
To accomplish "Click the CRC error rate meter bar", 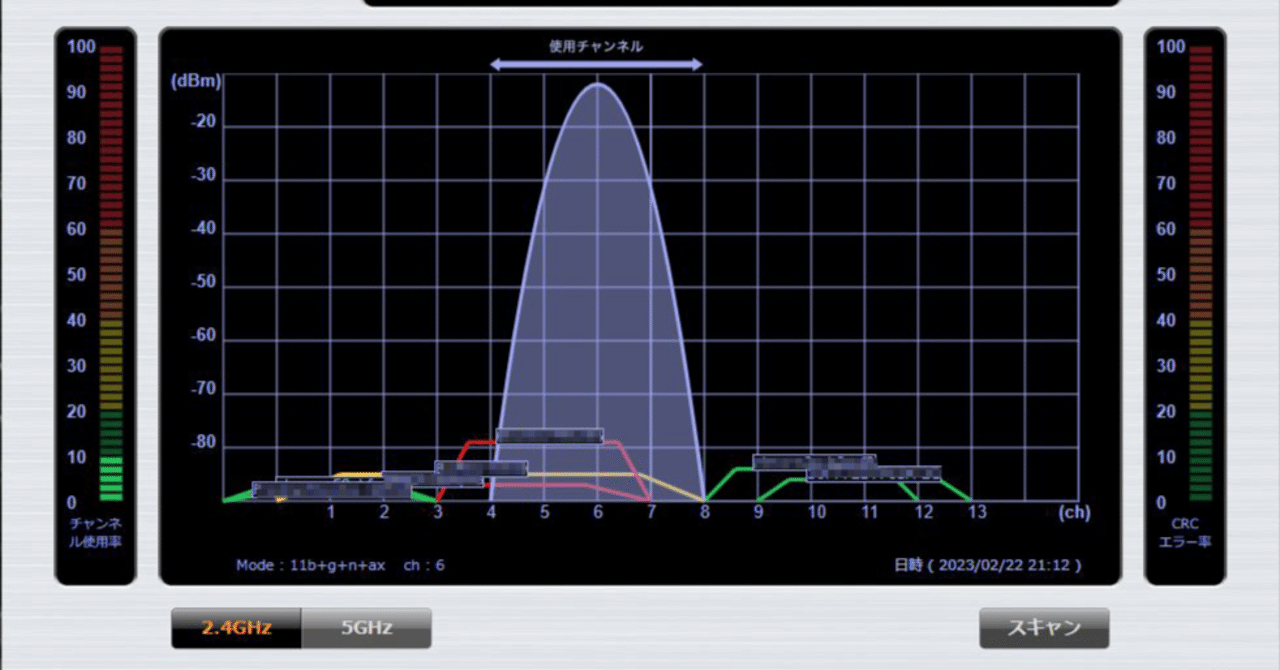I will tap(1200, 273).
